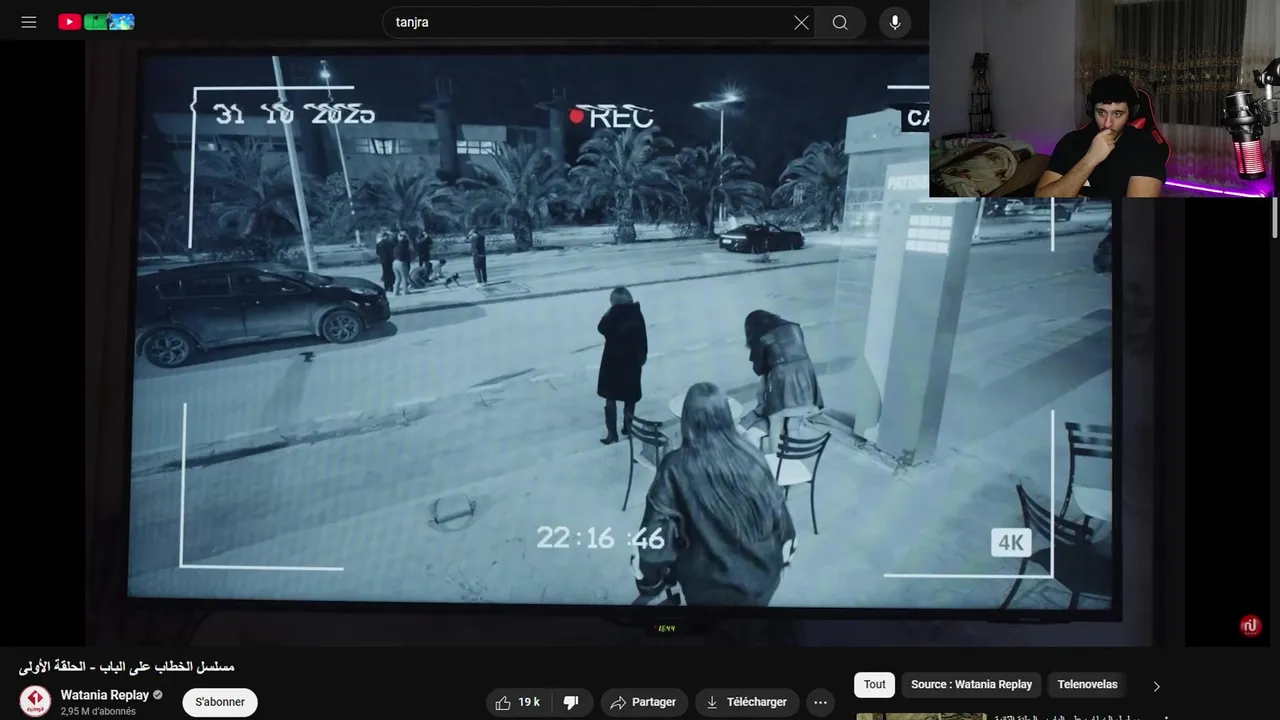The width and height of the screenshot is (1280, 720).
Task: Click the Arabic video title text
Action: click(126, 666)
